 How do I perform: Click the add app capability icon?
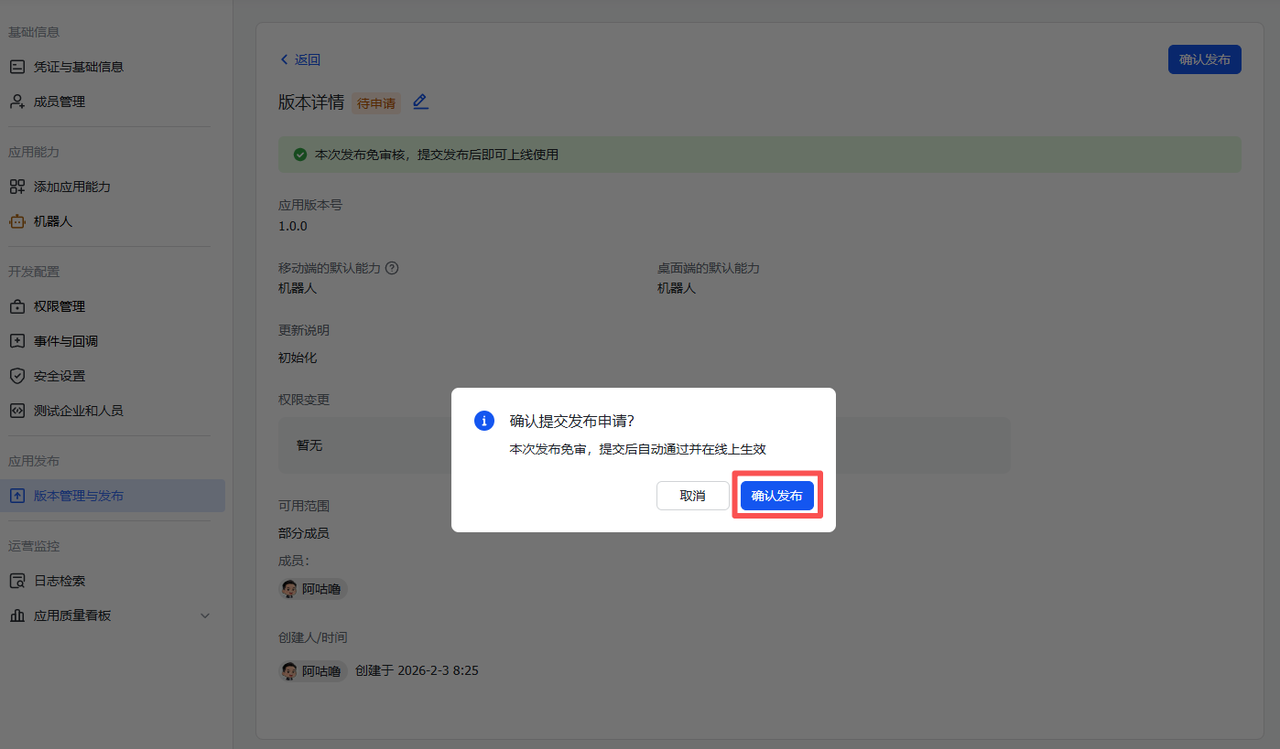17,187
